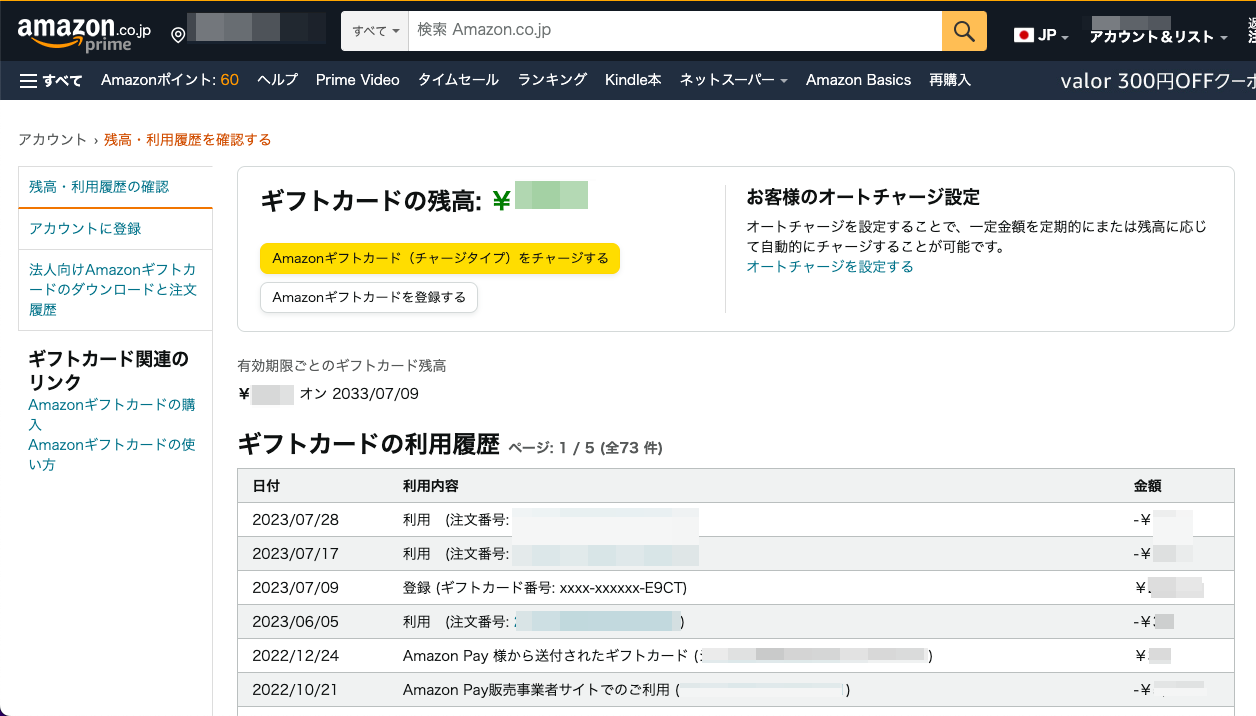This screenshot has width=1256, height=716.
Task: Open Amazonギフトカードの使い方 link
Action: point(112,455)
